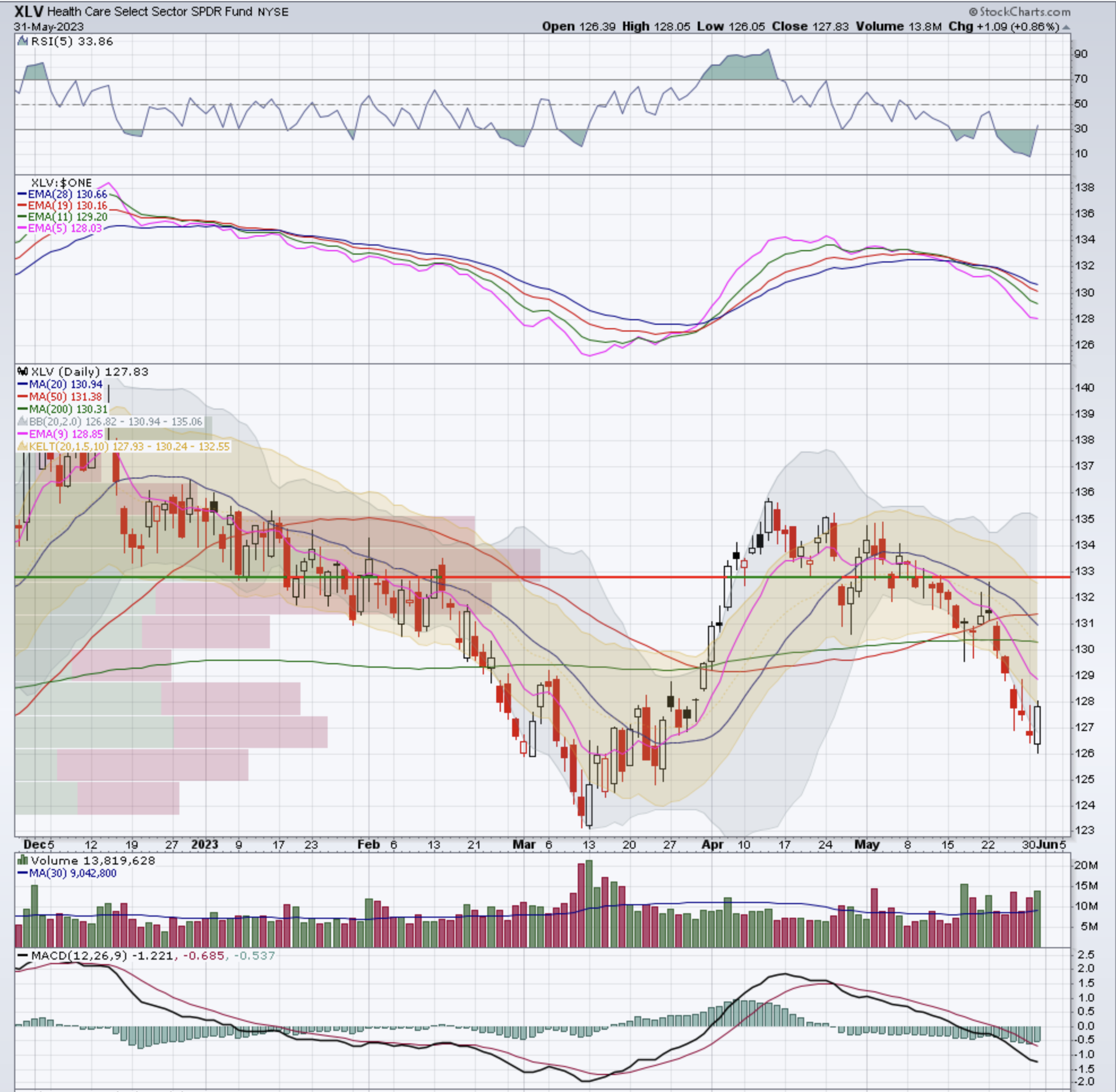Click the XLV:$ONE panel label
Viewport: 1116px width, 1092px height.
point(61,182)
